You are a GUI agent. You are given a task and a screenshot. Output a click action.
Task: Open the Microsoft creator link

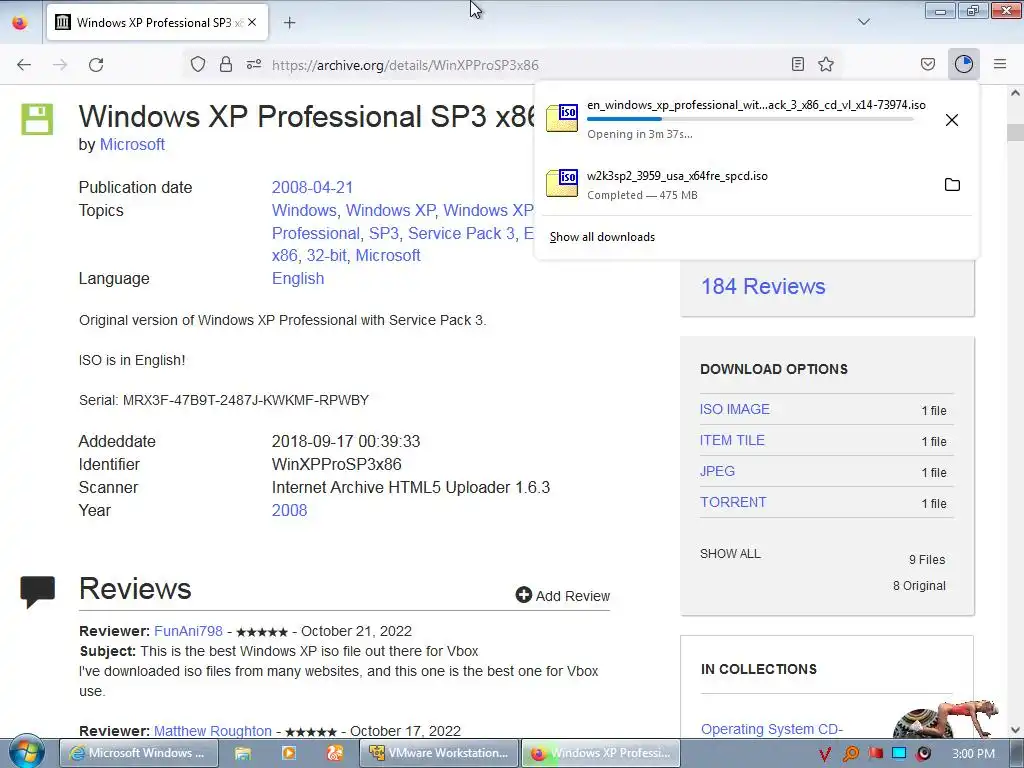[x=132, y=144]
